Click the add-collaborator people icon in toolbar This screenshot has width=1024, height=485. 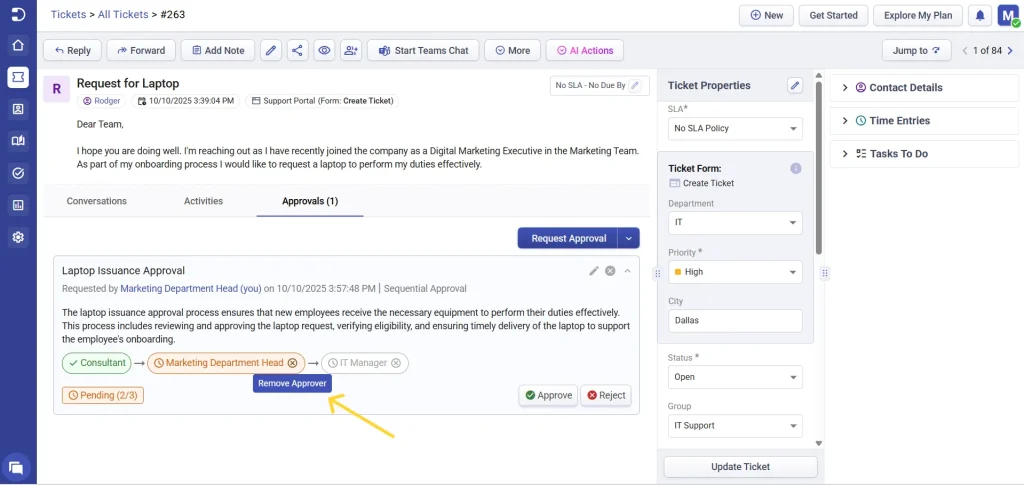(350, 50)
